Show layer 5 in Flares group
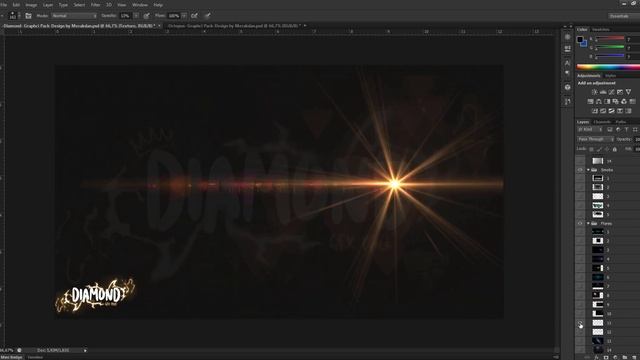 coord(580,268)
